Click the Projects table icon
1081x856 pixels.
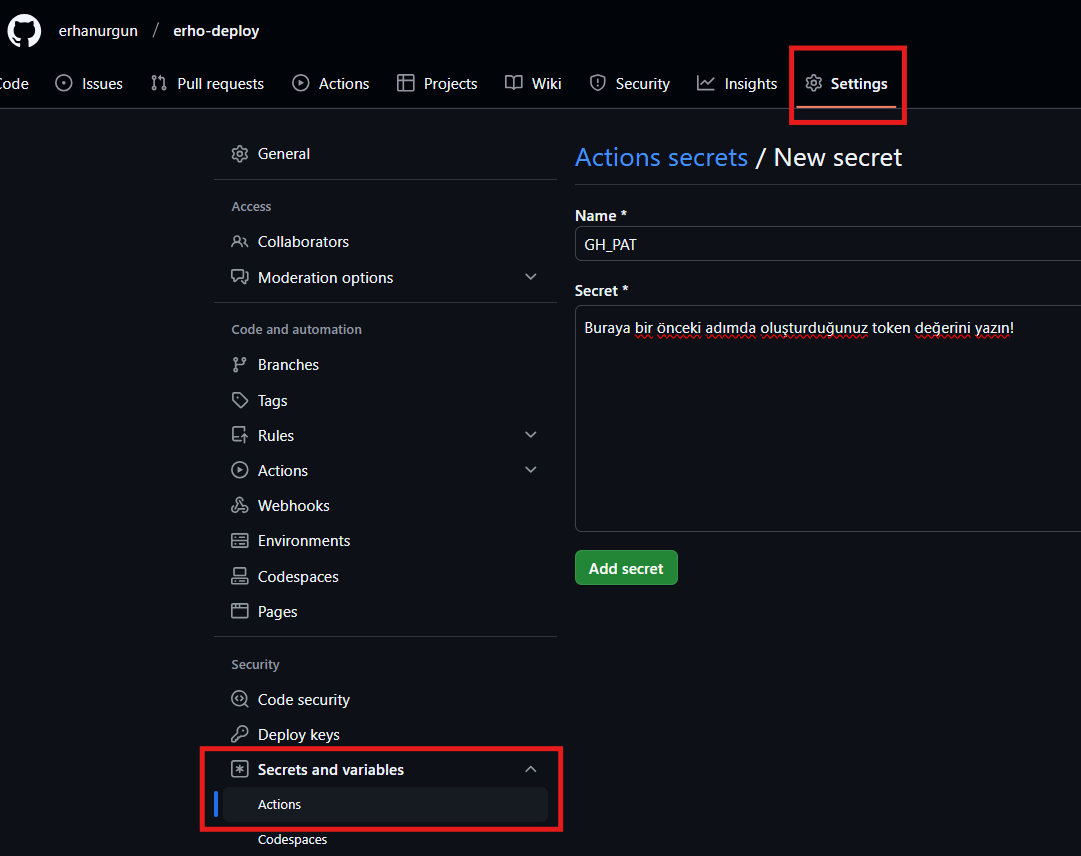tap(405, 83)
